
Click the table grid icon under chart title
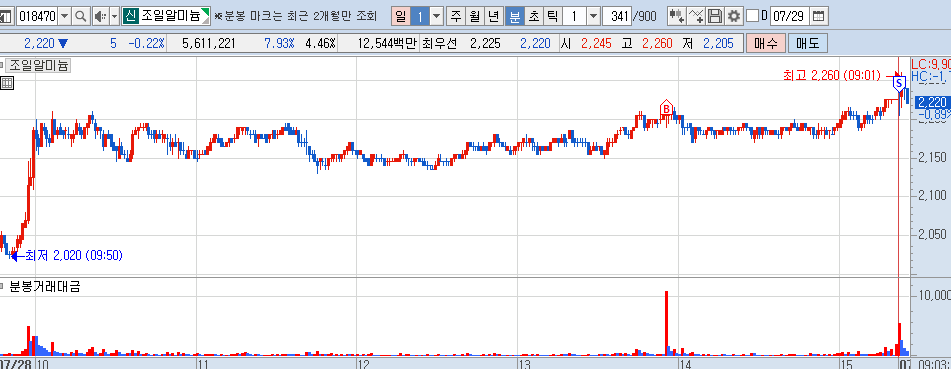click(7, 84)
